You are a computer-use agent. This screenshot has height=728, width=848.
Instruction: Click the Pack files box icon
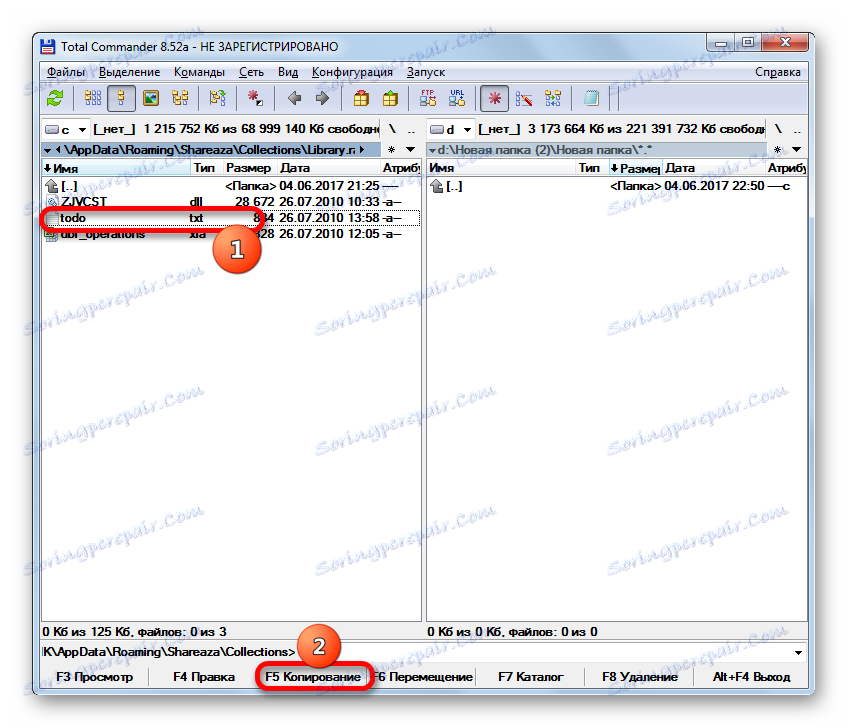361,98
